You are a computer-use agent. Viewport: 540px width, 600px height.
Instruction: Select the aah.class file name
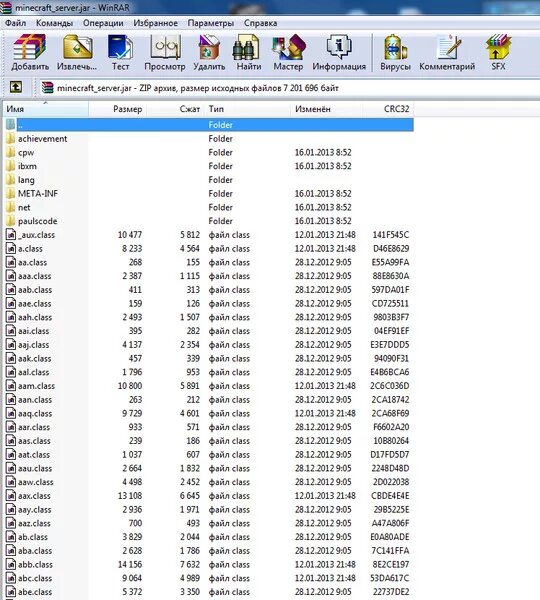pos(35,317)
